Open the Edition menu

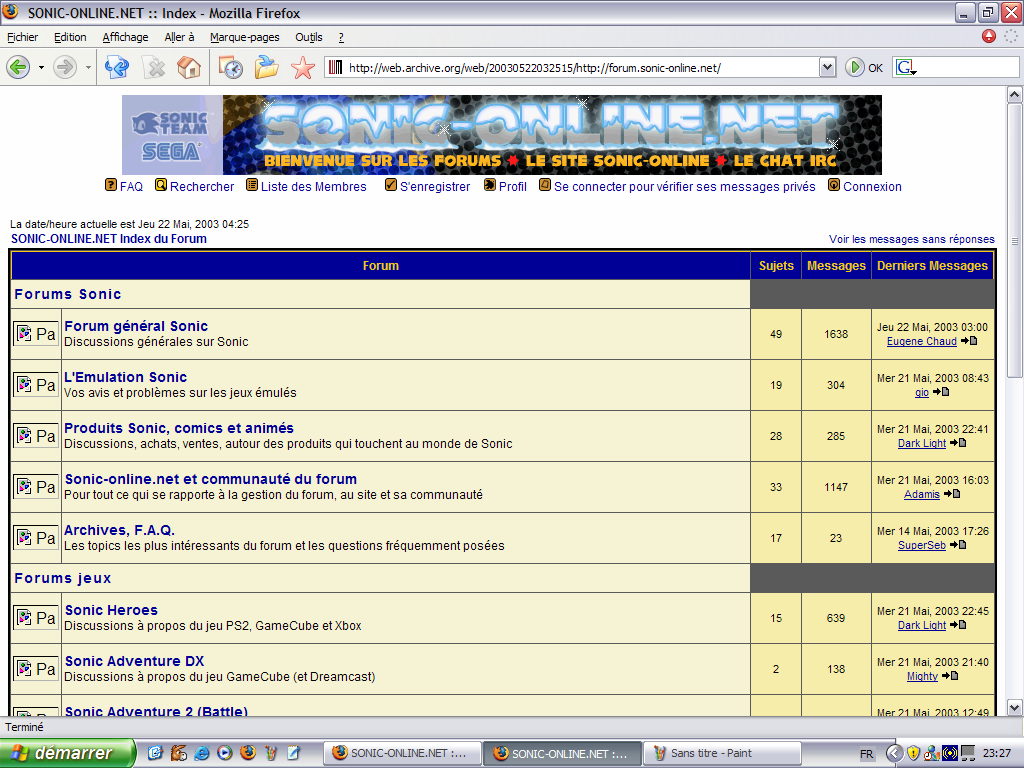click(70, 37)
